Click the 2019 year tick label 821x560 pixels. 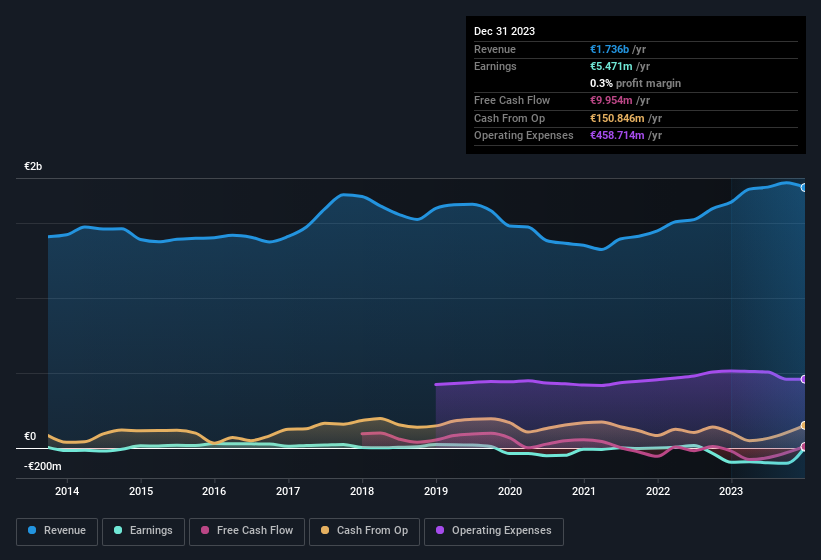point(436,491)
